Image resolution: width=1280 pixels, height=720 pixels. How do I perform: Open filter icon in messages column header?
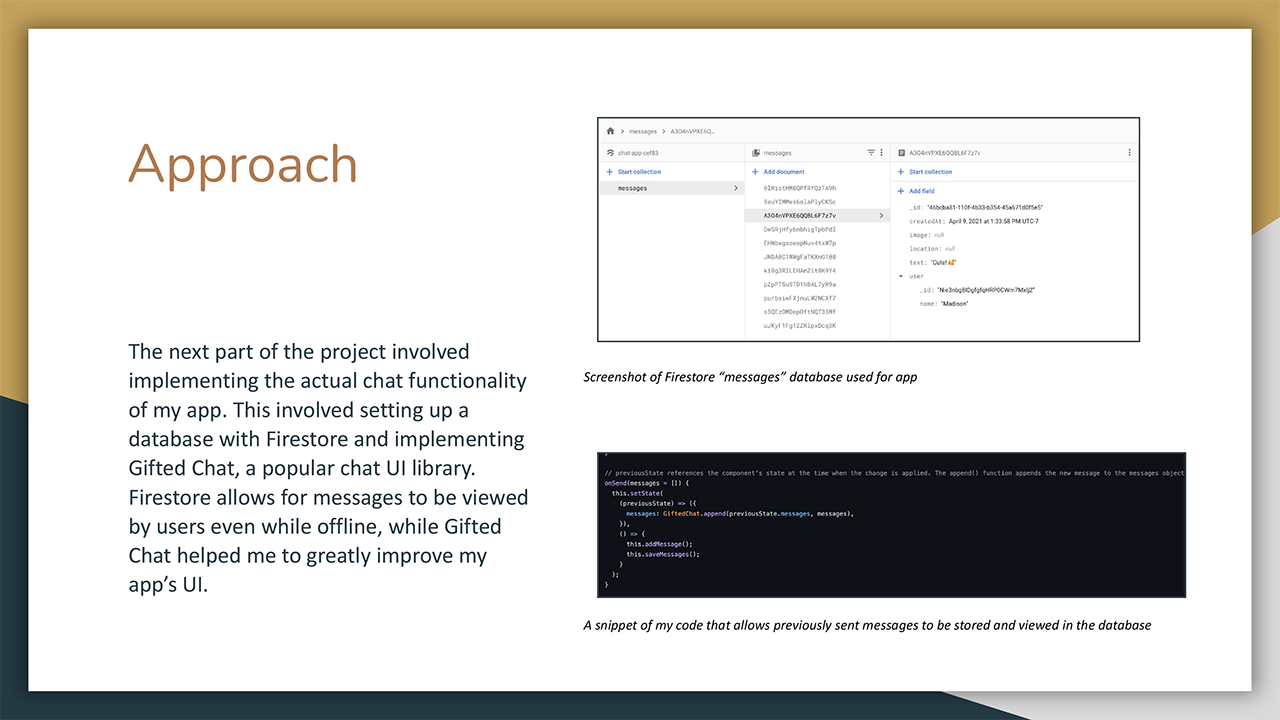870,153
